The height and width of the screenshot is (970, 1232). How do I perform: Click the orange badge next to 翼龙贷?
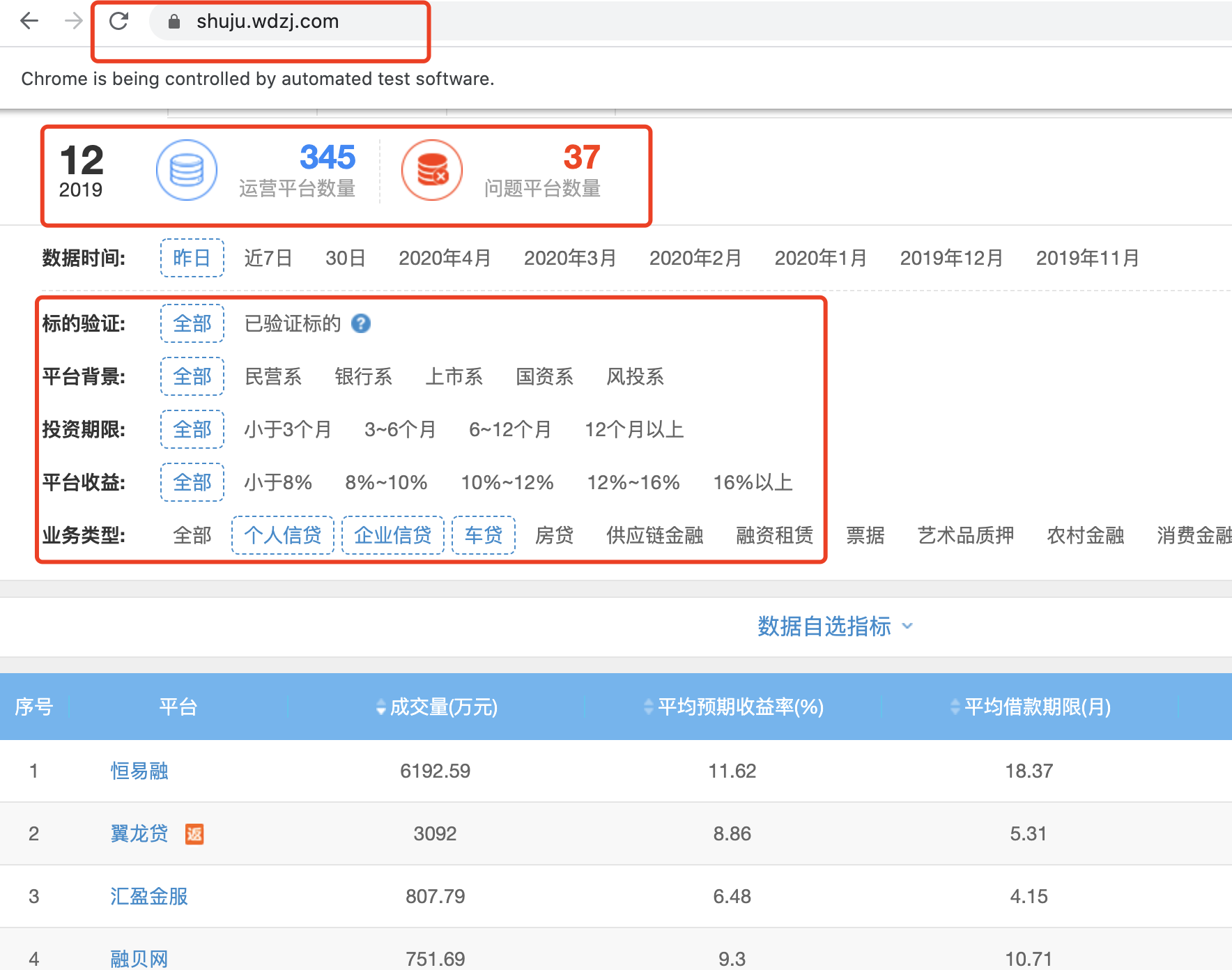(x=194, y=833)
